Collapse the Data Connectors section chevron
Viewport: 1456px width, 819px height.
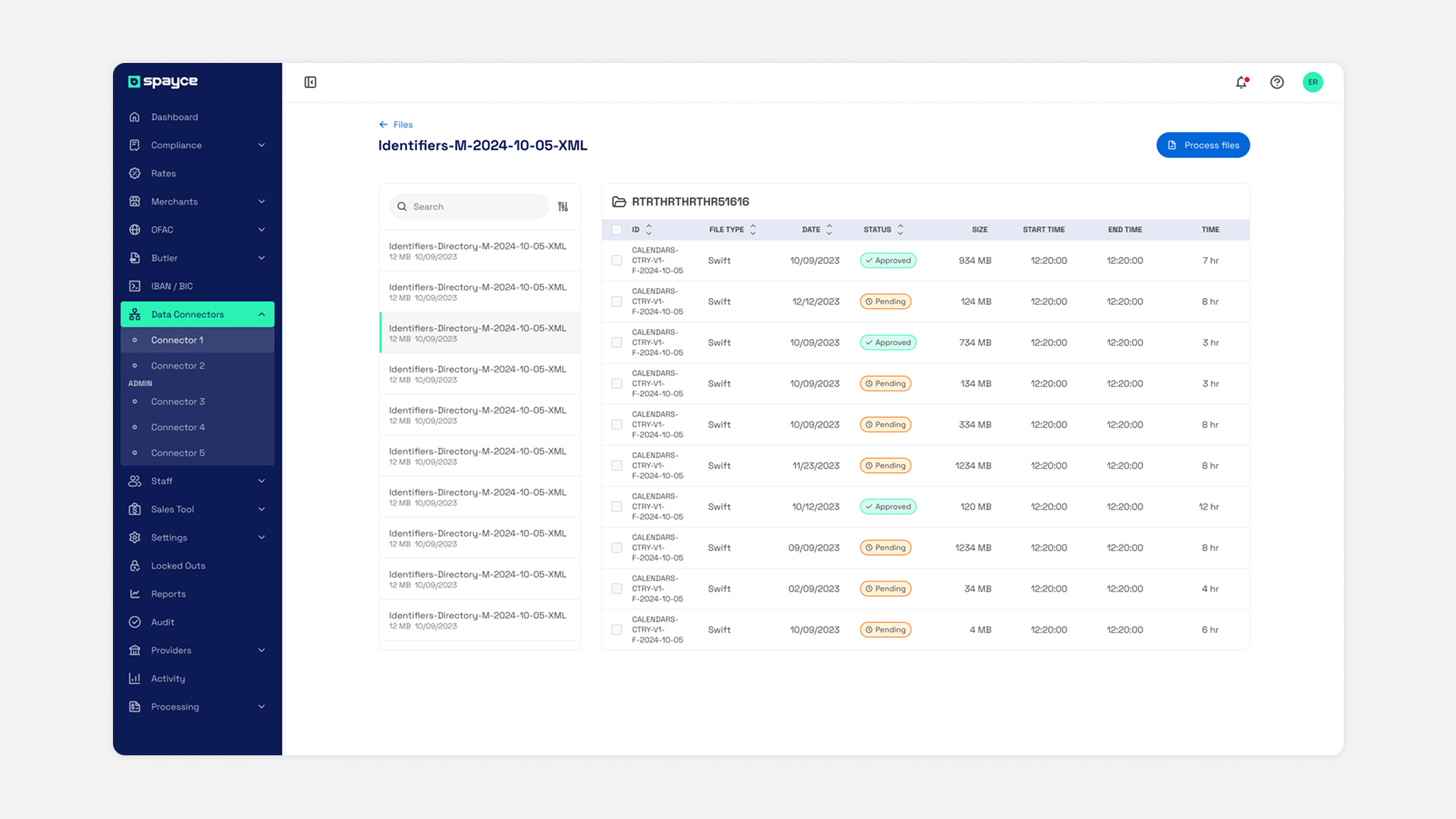(262, 315)
